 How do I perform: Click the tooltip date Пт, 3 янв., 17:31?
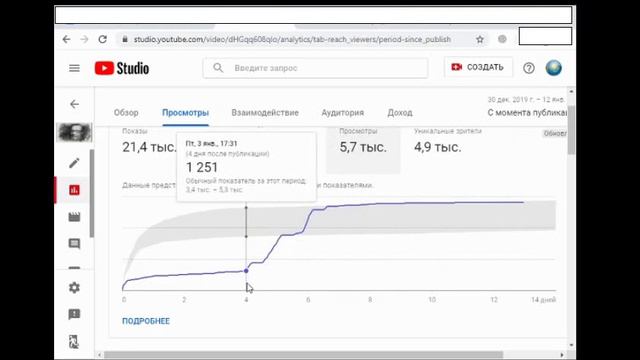pos(211,144)
